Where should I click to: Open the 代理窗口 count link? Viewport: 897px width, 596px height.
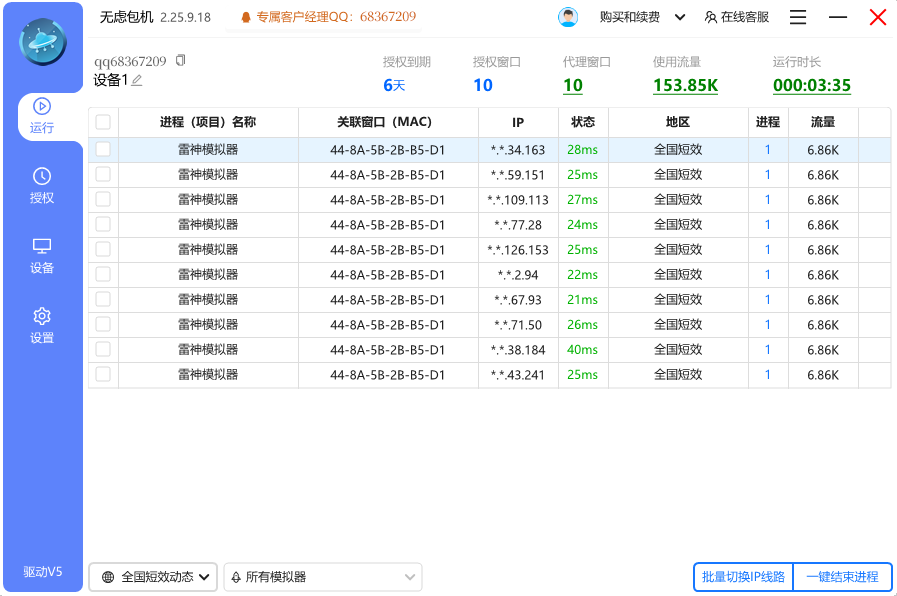570,86
